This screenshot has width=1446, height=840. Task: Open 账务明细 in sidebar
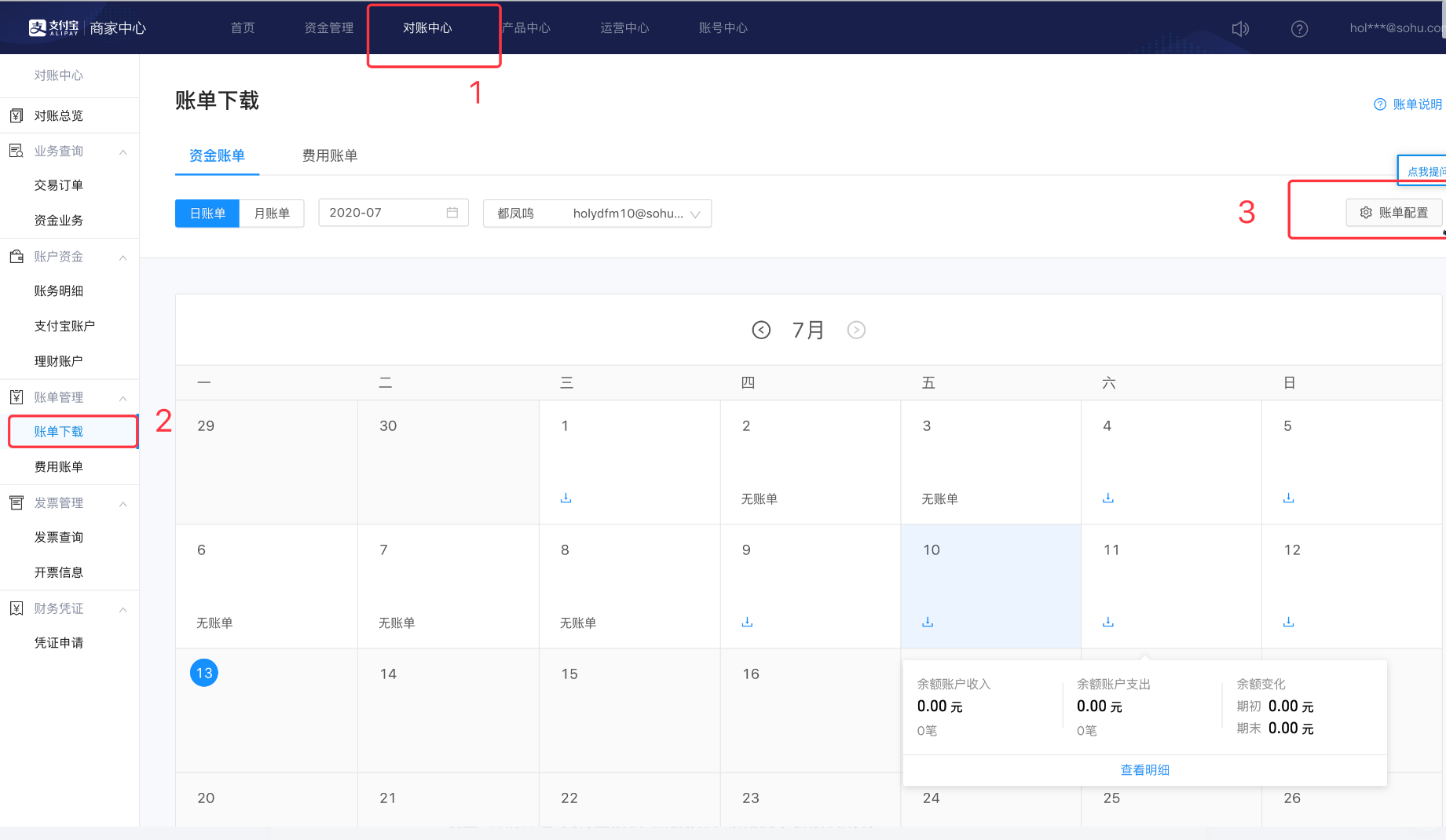point(58,291)
